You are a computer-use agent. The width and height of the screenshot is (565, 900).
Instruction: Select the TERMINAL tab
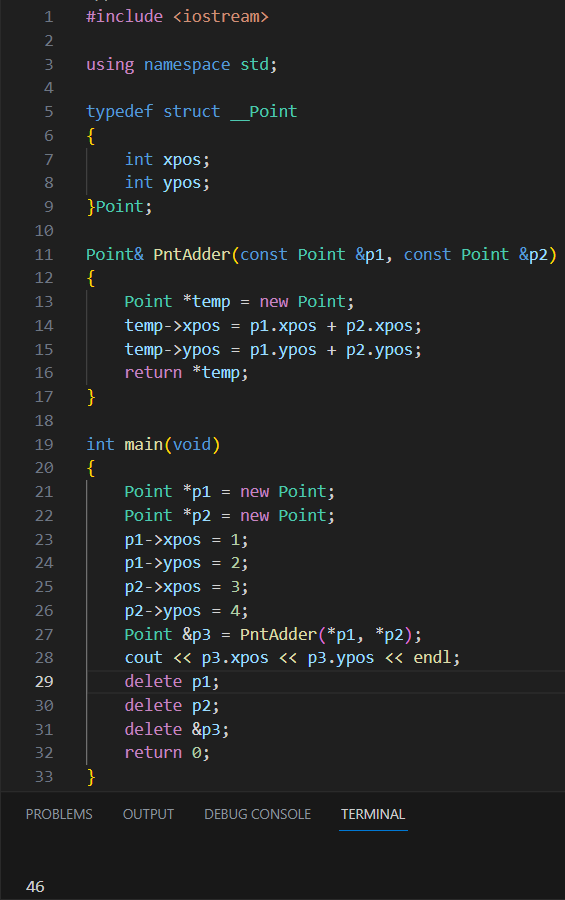[x=373, y=814]
